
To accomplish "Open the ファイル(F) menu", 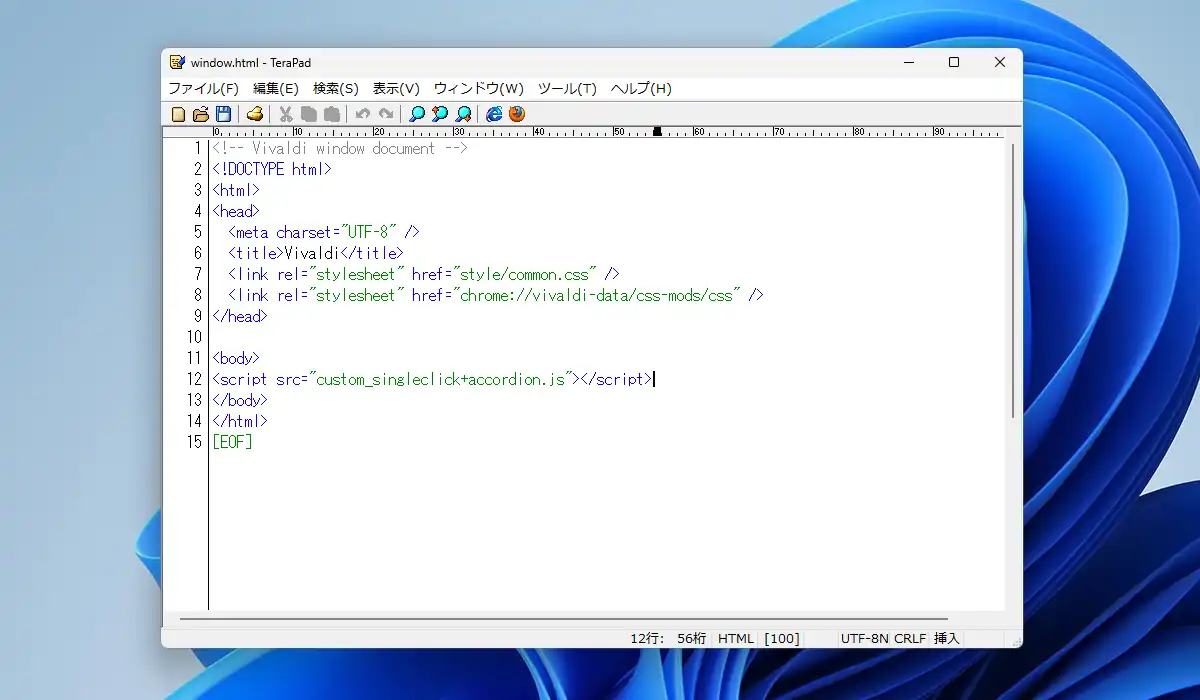I will pos(204,88).
